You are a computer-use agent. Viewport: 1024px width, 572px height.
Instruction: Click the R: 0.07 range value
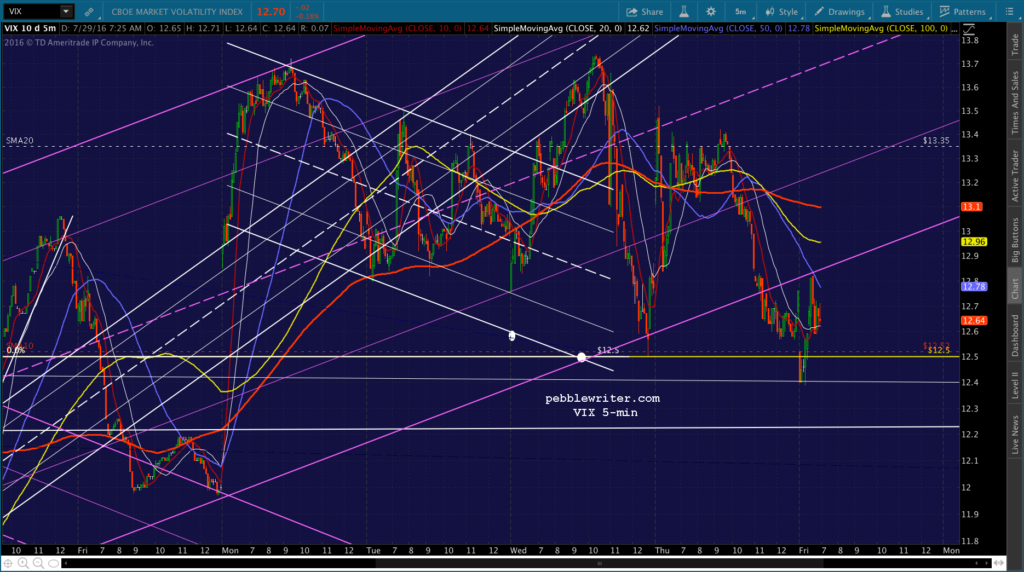pyautogui.click(x=315, y=29)
